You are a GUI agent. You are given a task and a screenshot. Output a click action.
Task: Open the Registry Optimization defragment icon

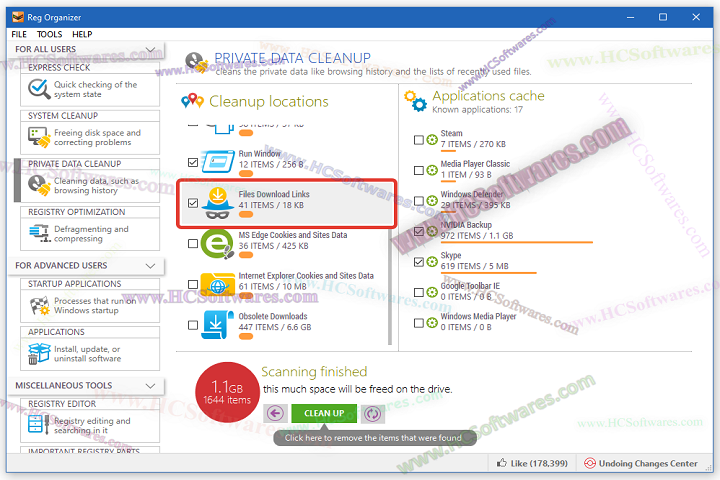(39, 233)
